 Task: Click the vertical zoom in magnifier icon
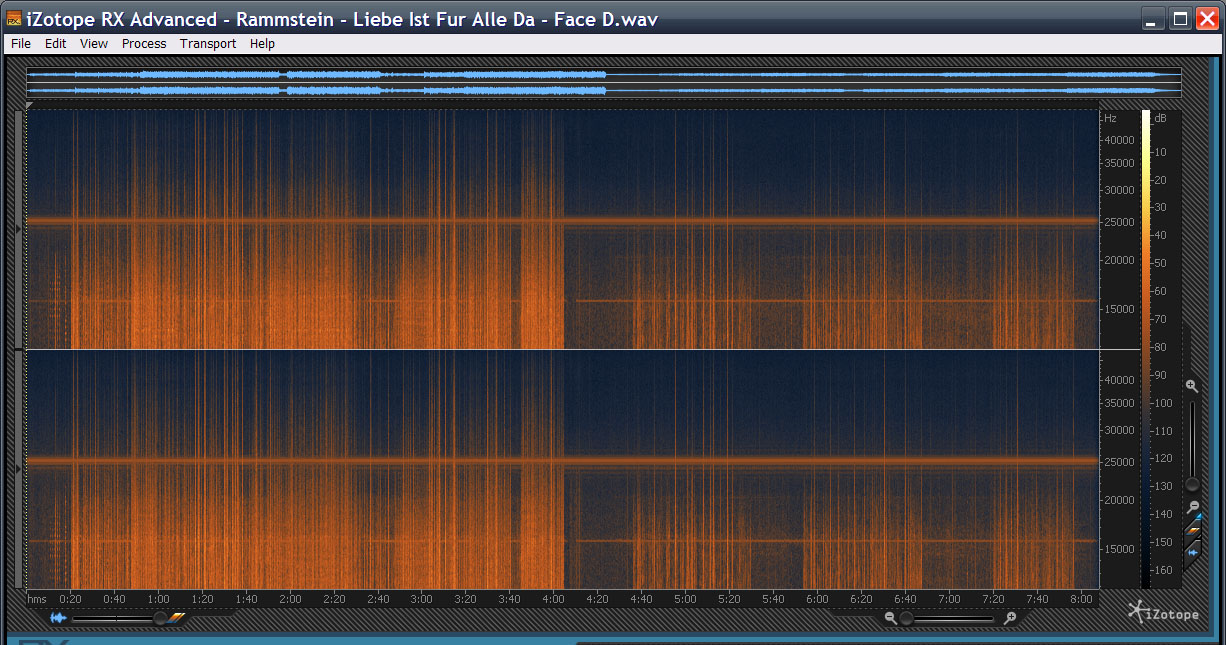point(1191,386)
